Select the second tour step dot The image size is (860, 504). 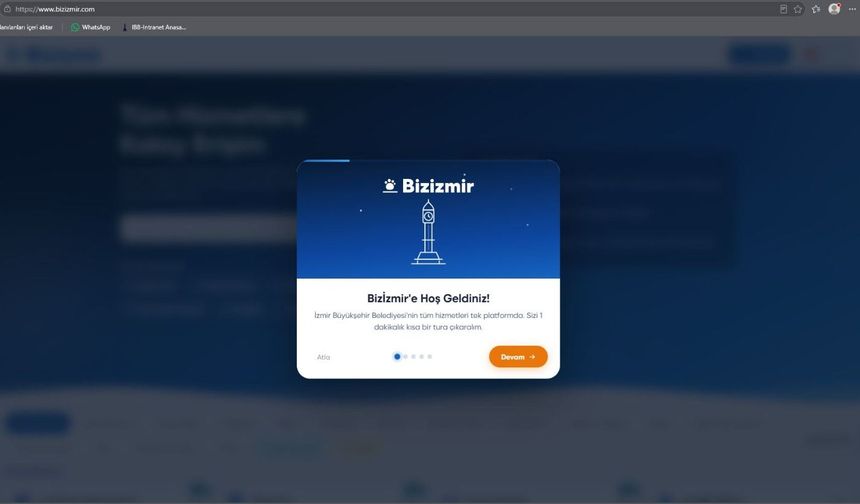point(405,356)
